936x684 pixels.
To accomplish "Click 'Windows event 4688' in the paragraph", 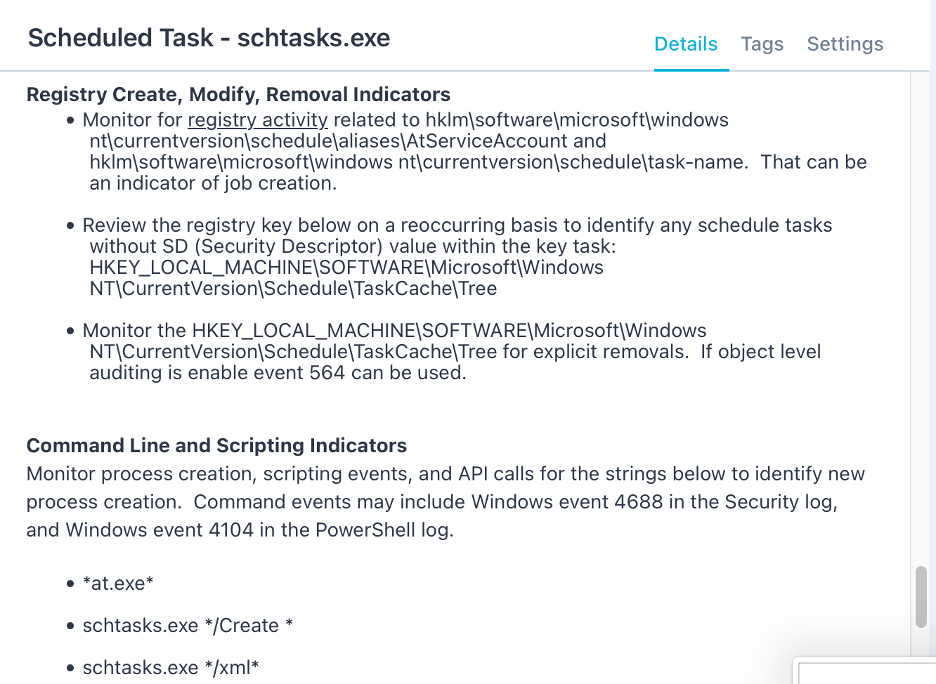I will (567, 502).
